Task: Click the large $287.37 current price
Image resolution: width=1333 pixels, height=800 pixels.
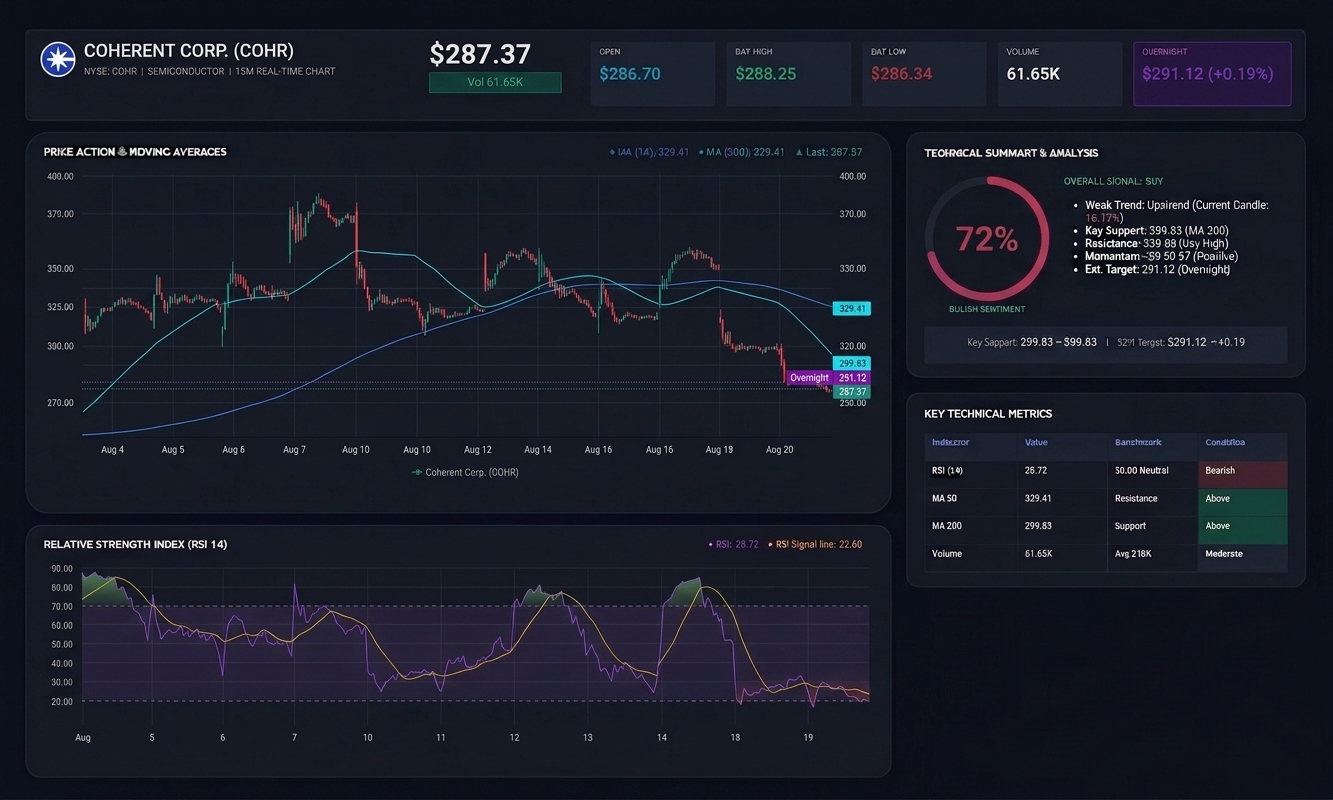Action: tap(480, 54)
